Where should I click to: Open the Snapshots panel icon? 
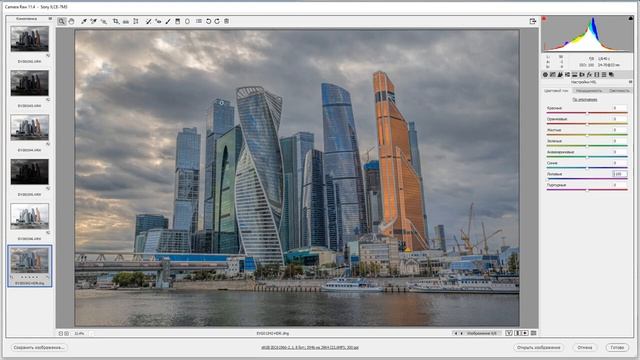point(611,75)
